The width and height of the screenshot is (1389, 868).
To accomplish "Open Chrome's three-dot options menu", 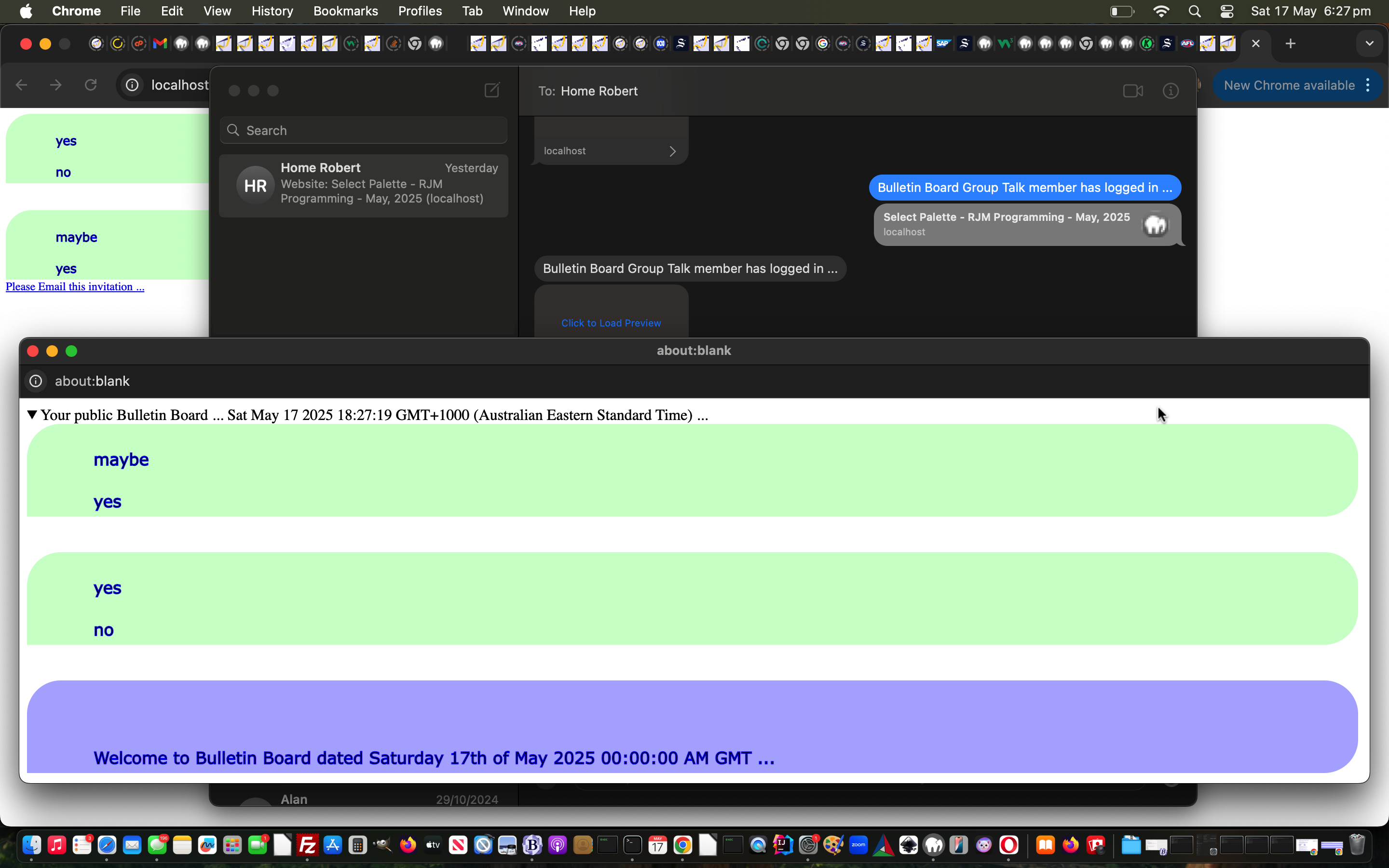I will click(x=1368, y=85).
